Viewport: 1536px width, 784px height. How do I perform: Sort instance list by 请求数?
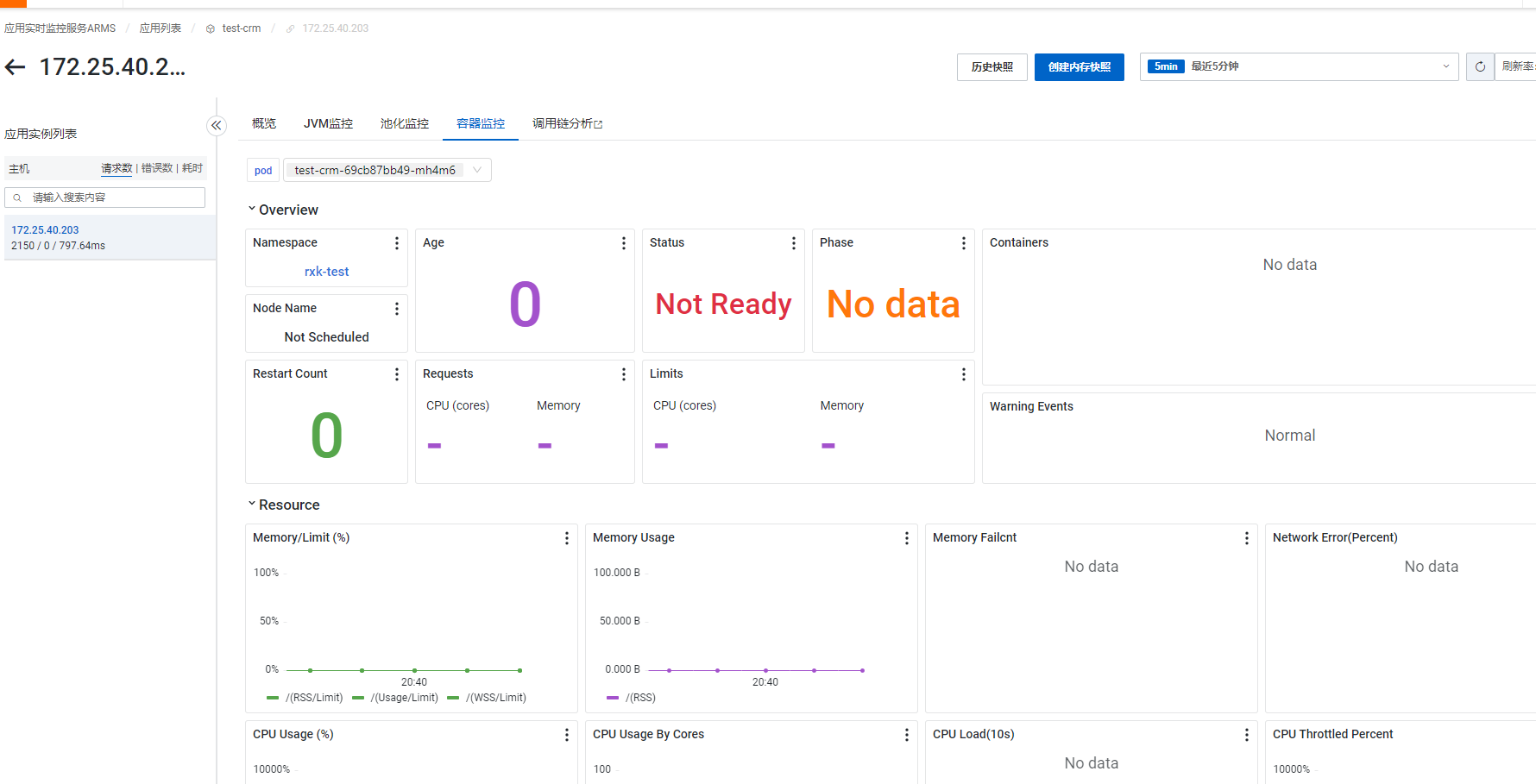click(116, 168)
